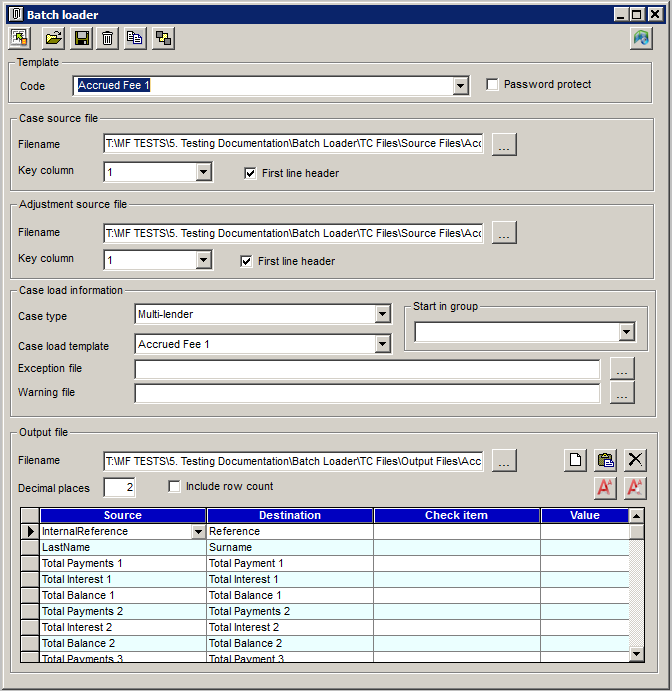Click the Adjustment source file Filename field
672x691 pixels.
[x=293, y=233]
